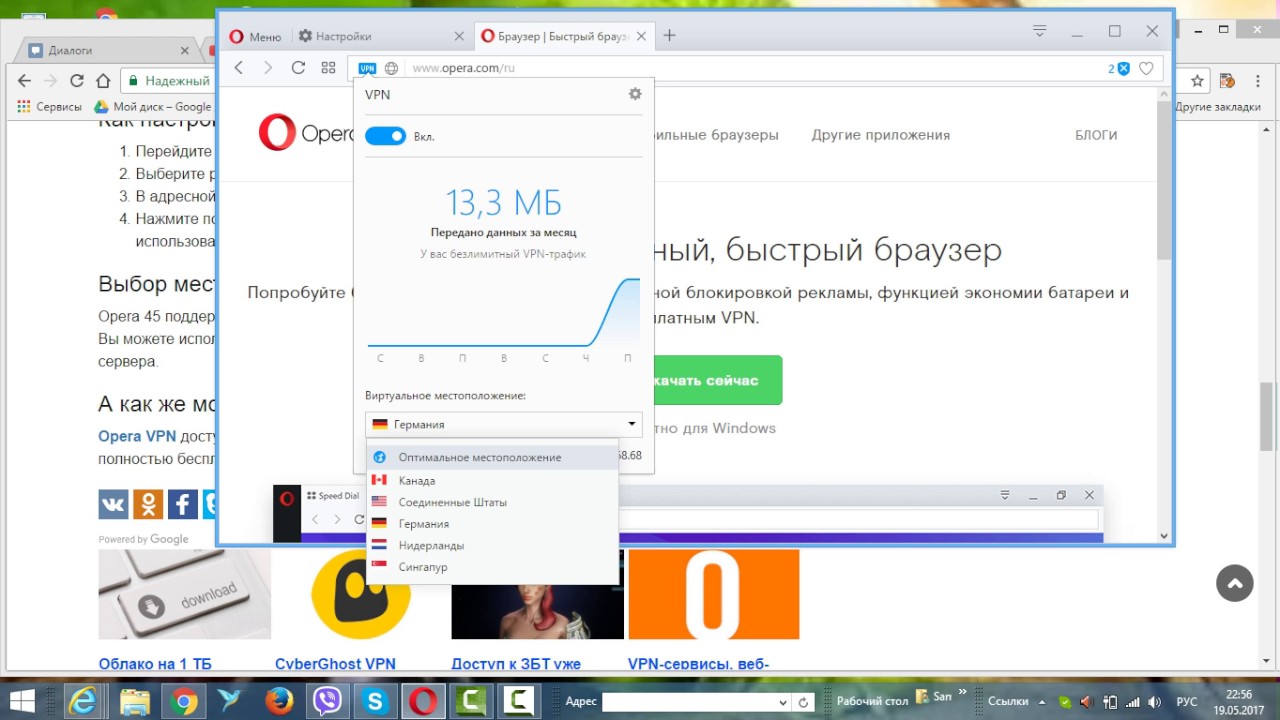Screen dimensions: 1280x720
Task: Open Мой диск – Google bookmark
Action: (x=153, y=107)
